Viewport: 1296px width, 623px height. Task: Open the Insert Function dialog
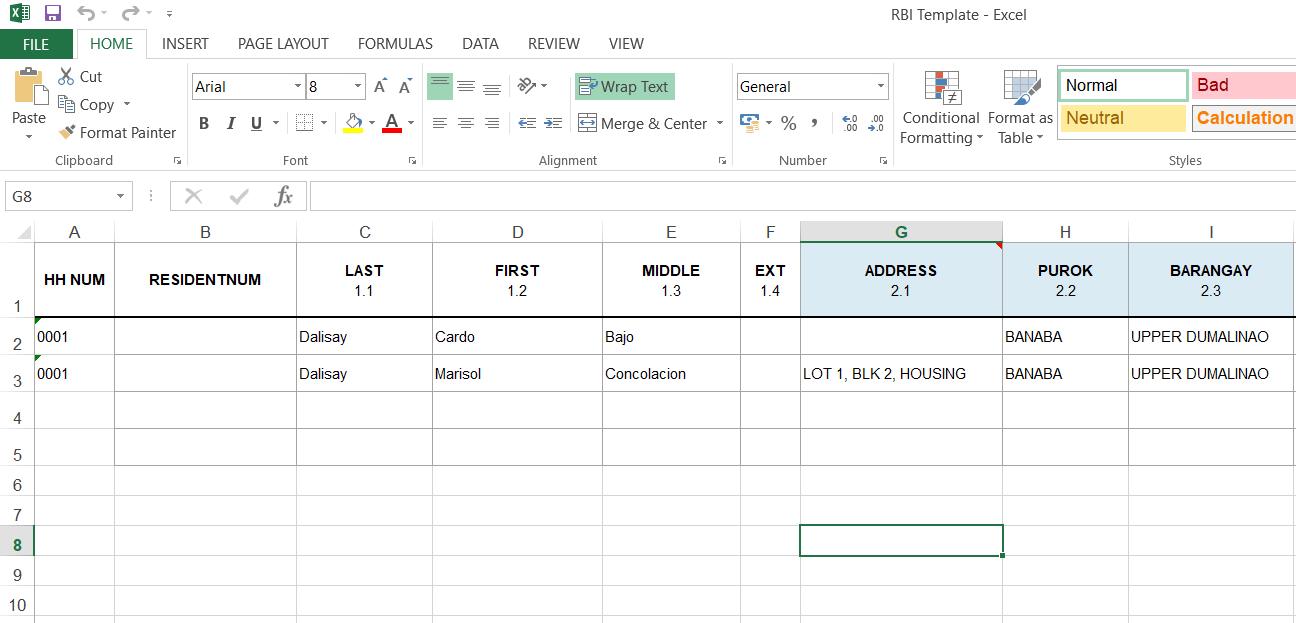click(x=284, y=196)
